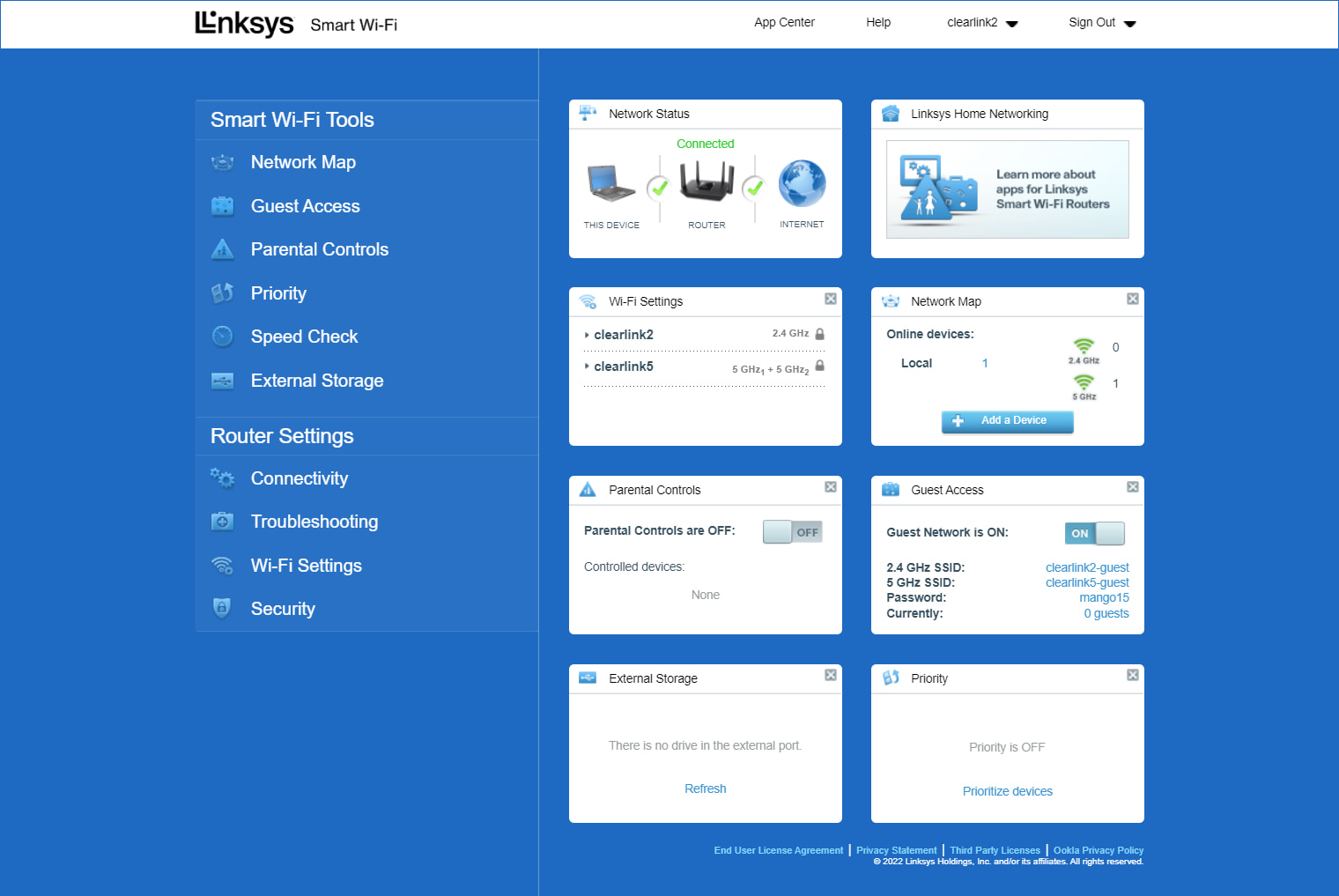Click the lock icon beside clearlink5
Image resolution: width=1339 pixels, height=896 pixels.
pyautogui.click(x=820, y=366)
